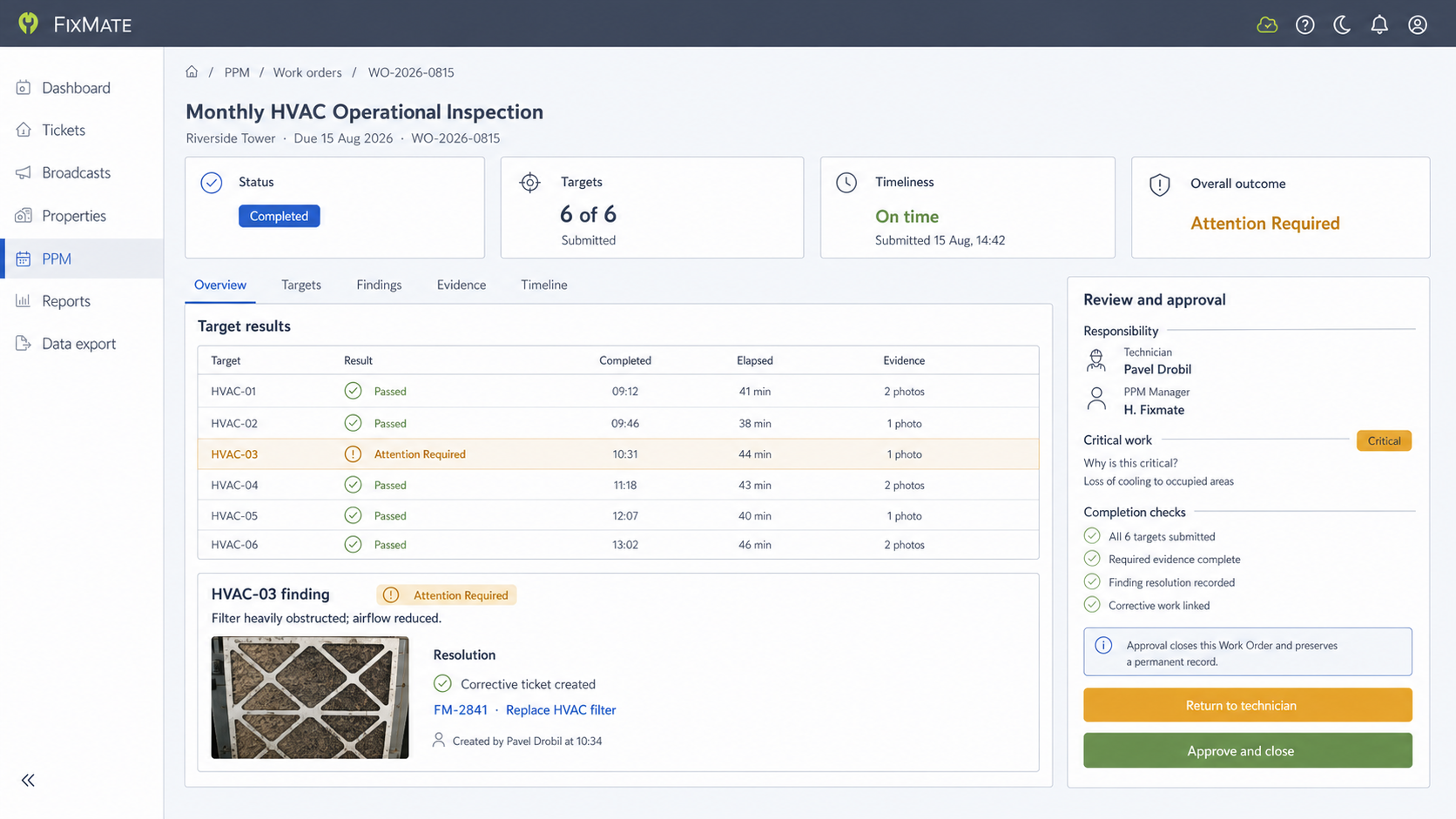Click the Evidence column header
This screenshot has height=819, width=1456.
tap(904, 360)
